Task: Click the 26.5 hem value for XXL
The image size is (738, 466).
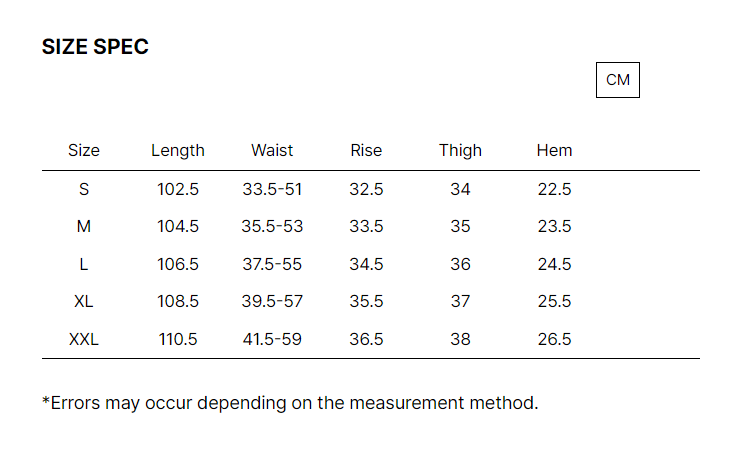Action: pyautogui.click(x=554, y=340)
